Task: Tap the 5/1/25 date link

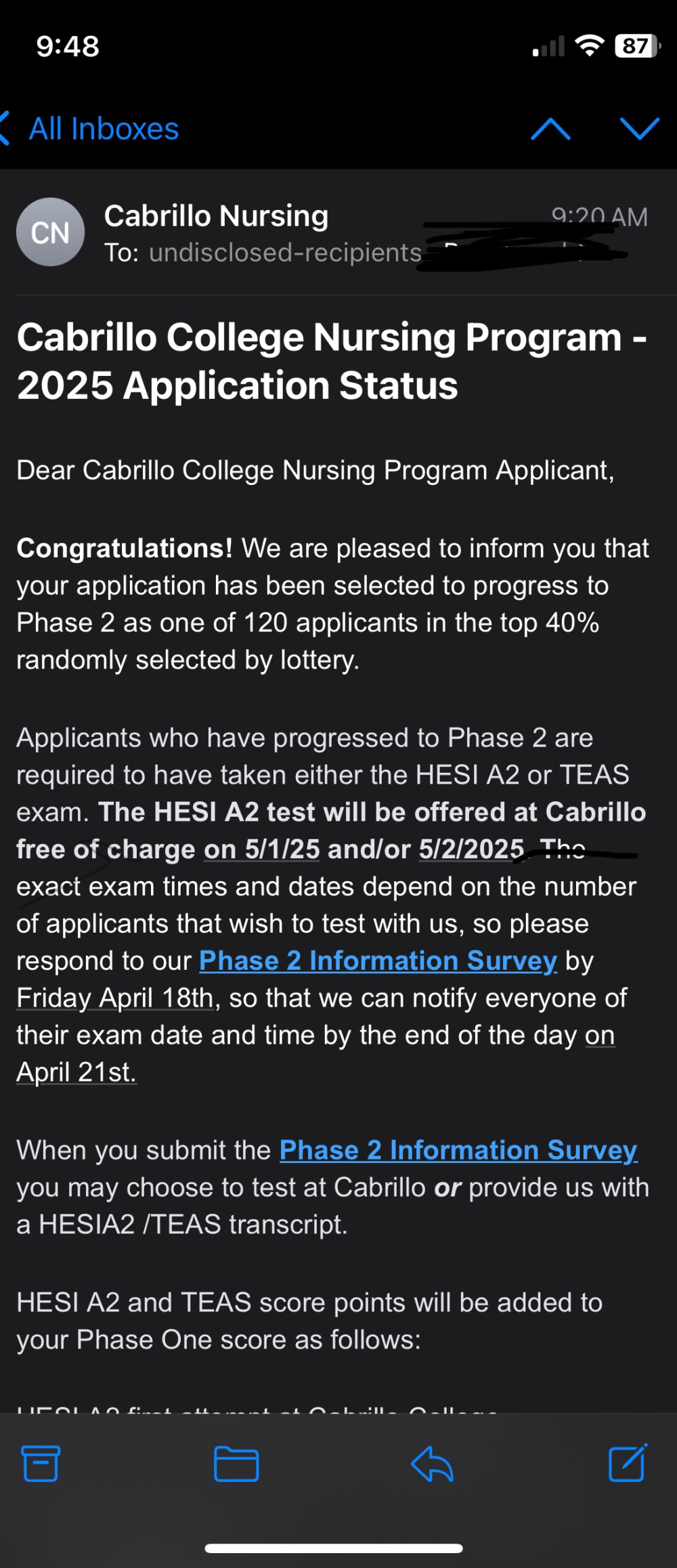Action: pos(262,849)
